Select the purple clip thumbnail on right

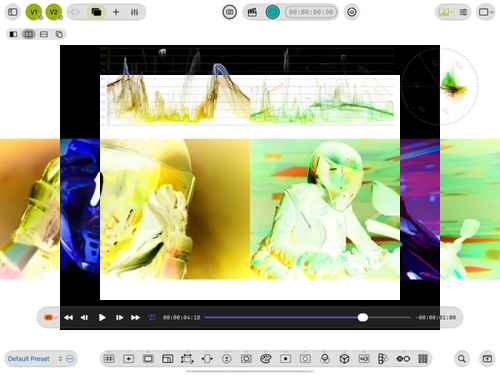tap(420, 209)
